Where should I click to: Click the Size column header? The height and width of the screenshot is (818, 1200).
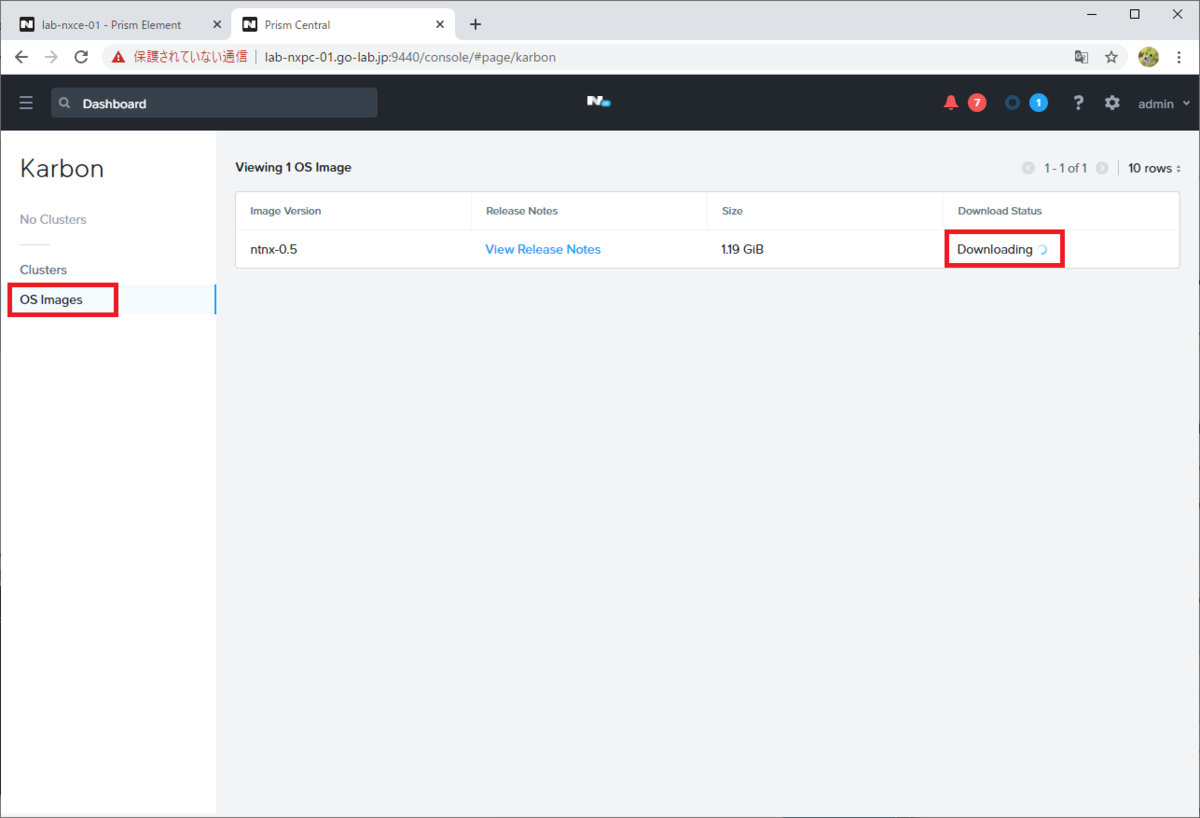[732, 211]
